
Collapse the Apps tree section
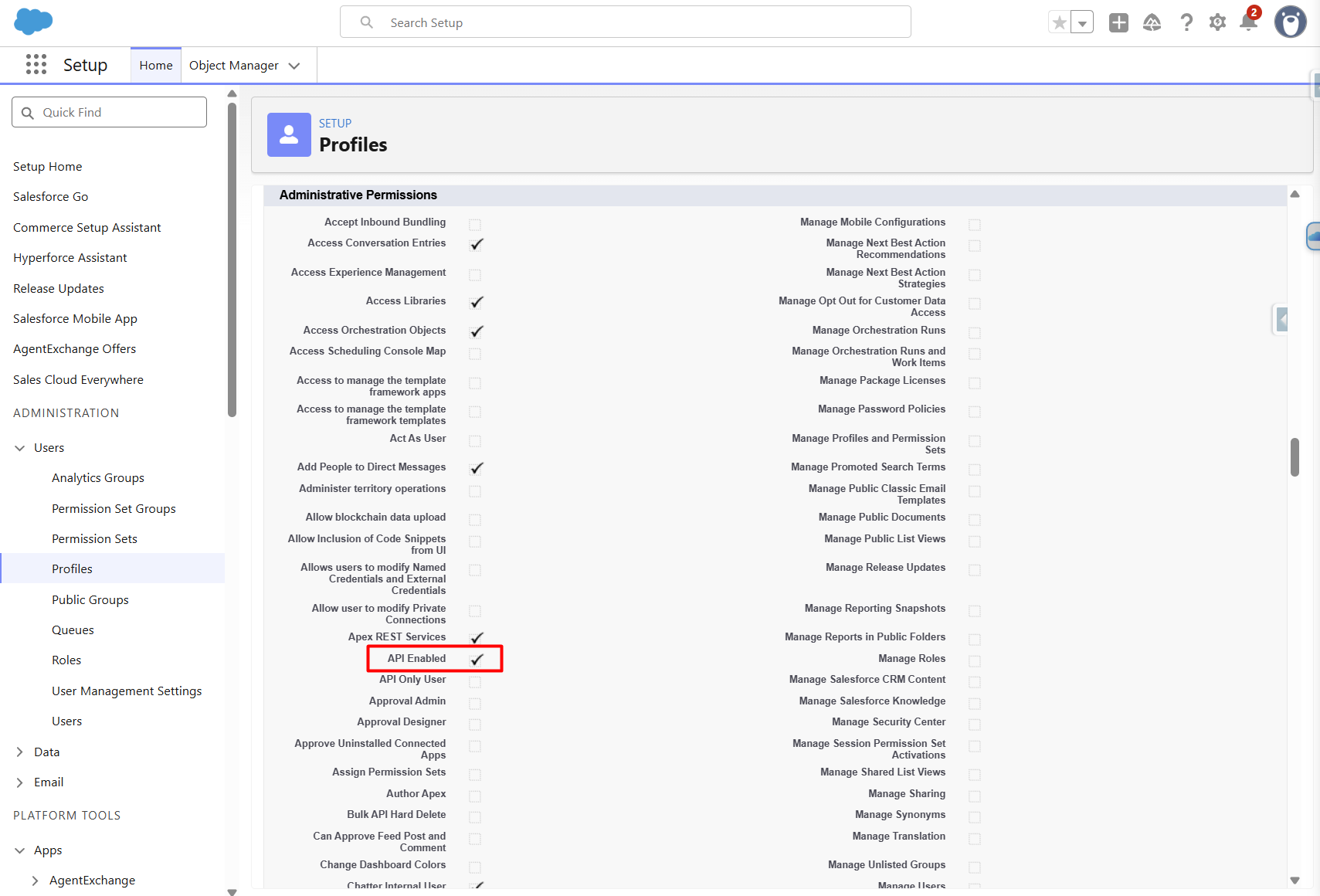[x=20, y=850]
